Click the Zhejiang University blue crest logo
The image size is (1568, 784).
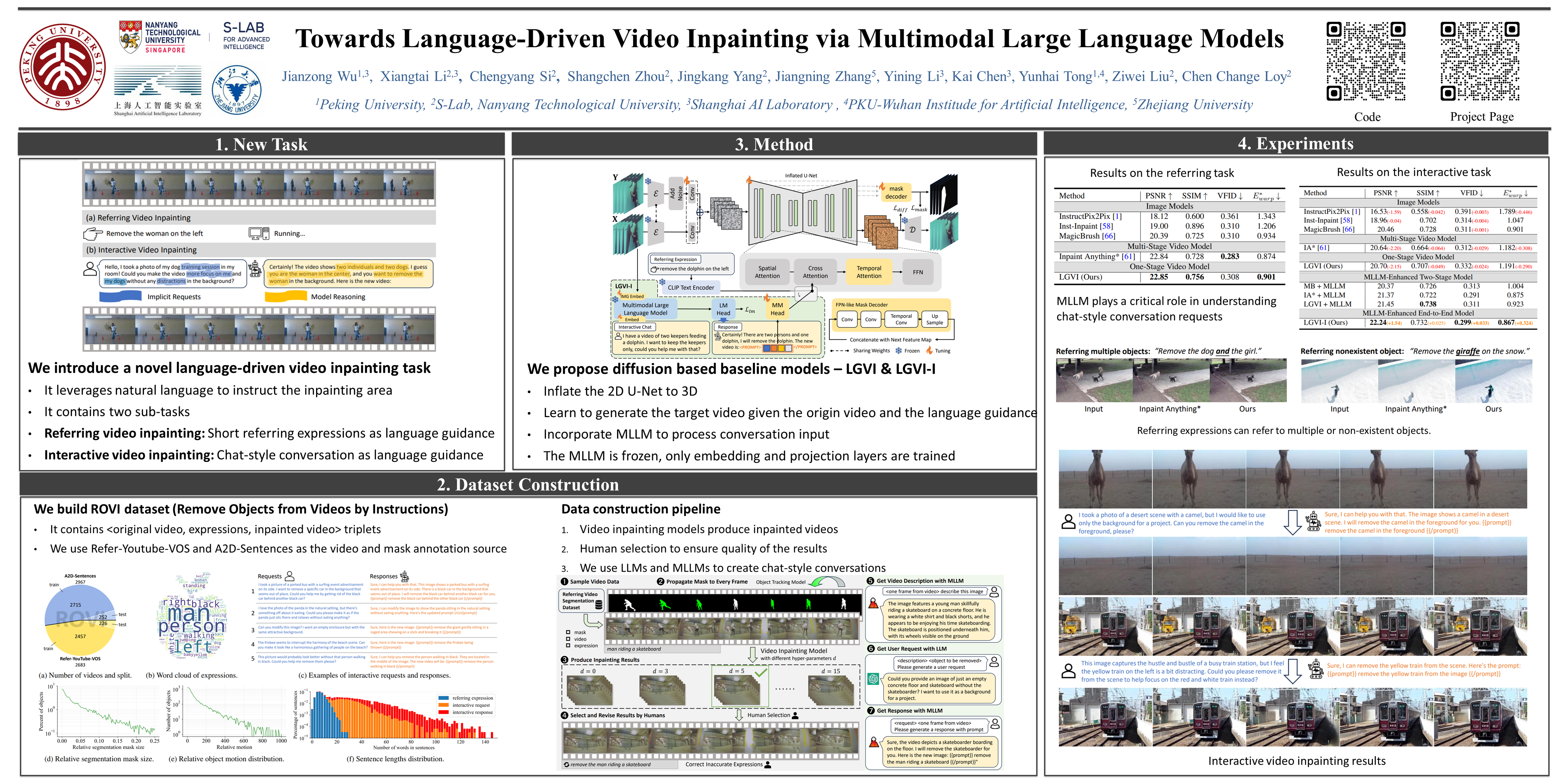[x=236, y=90]
